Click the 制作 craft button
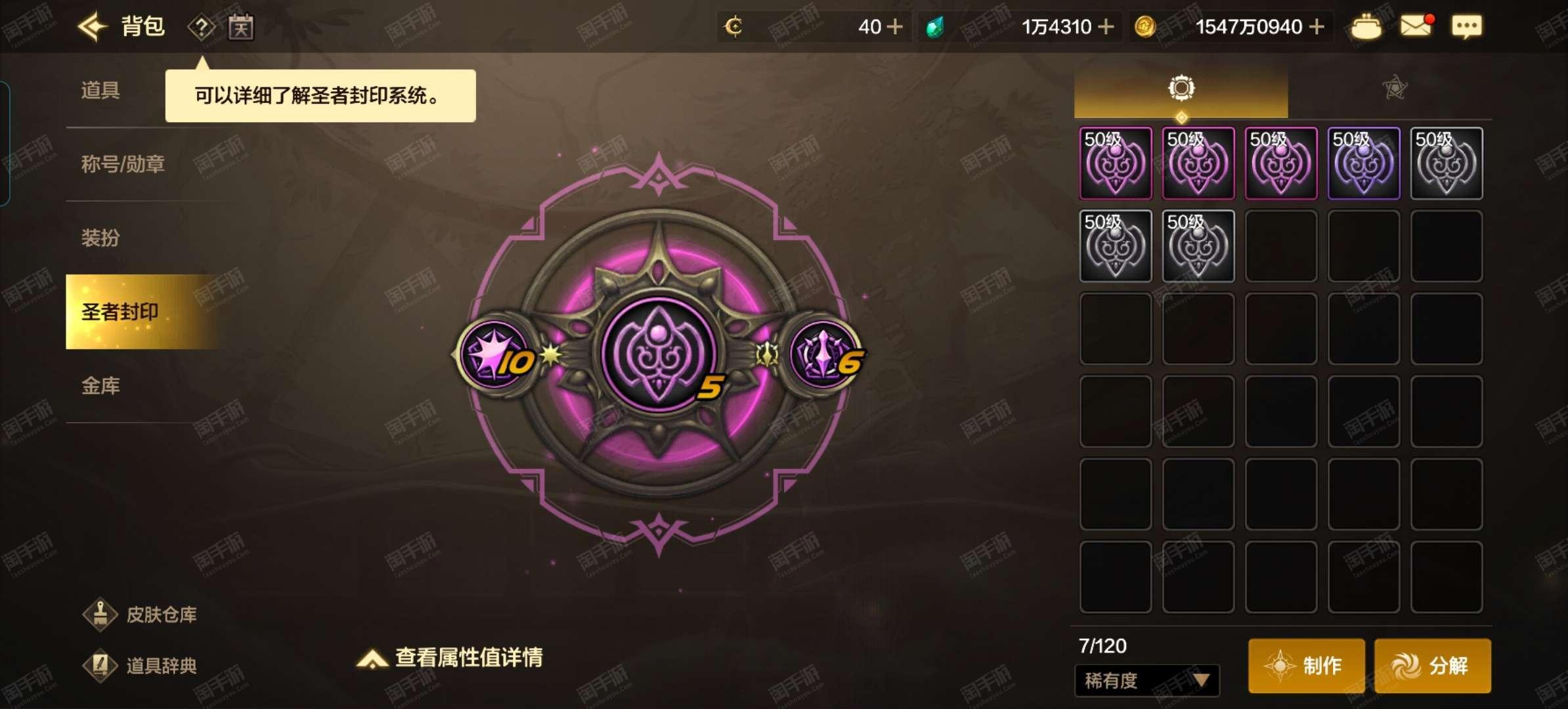The height and width of the screenshot is (709, 1568). (1306, 666)
